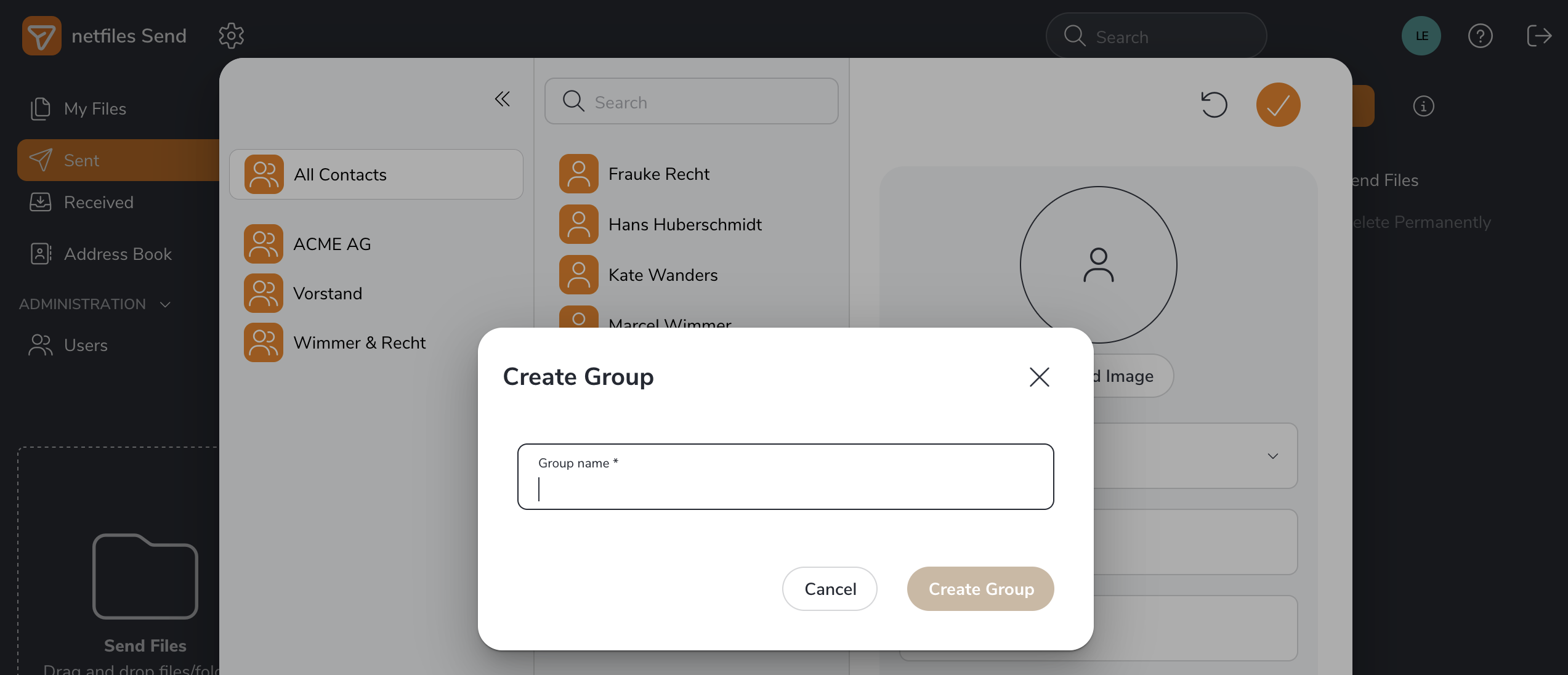This screenshot has width=1568, height=675.
Task: Open the settings gear icon
Action: [231, 36]
